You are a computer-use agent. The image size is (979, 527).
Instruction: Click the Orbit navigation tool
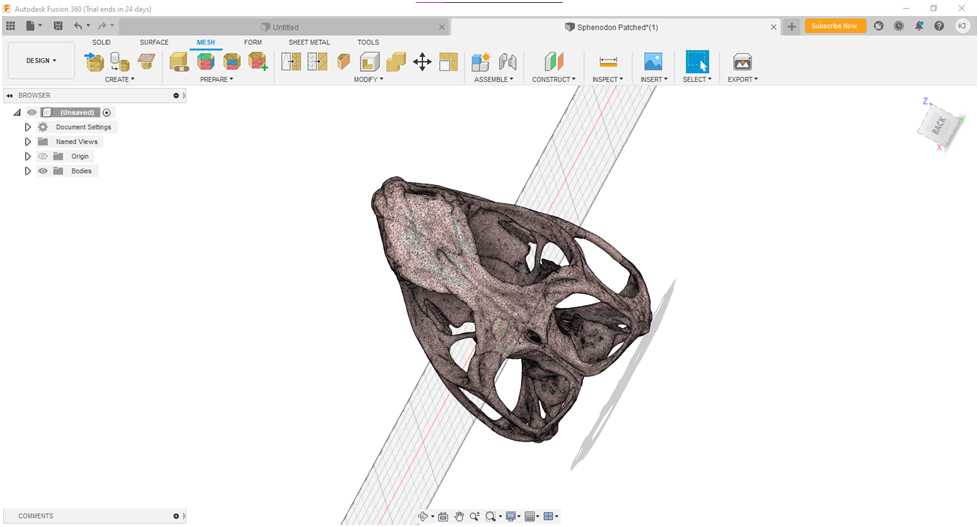click(x=425, y=516)
